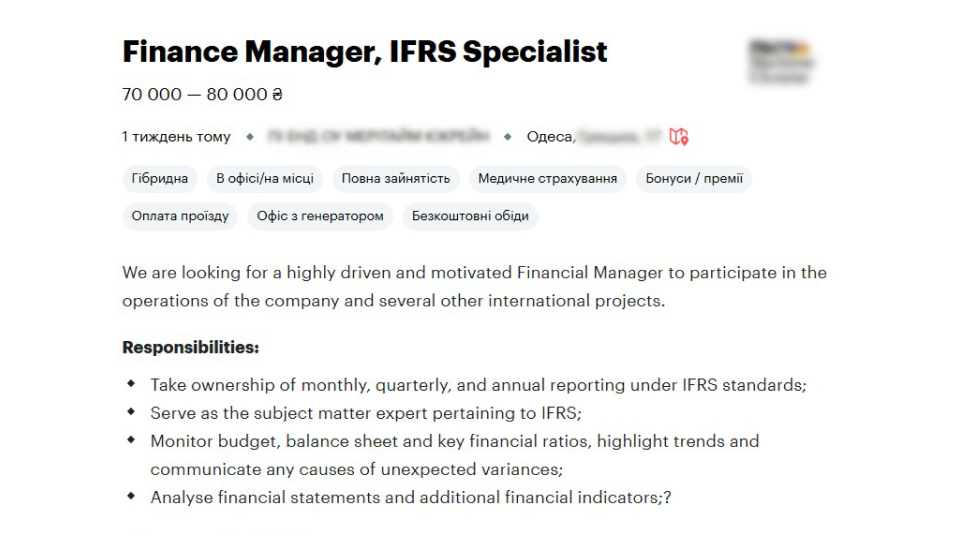Click the "We are looking for" intro paragraph

point(474,286)
